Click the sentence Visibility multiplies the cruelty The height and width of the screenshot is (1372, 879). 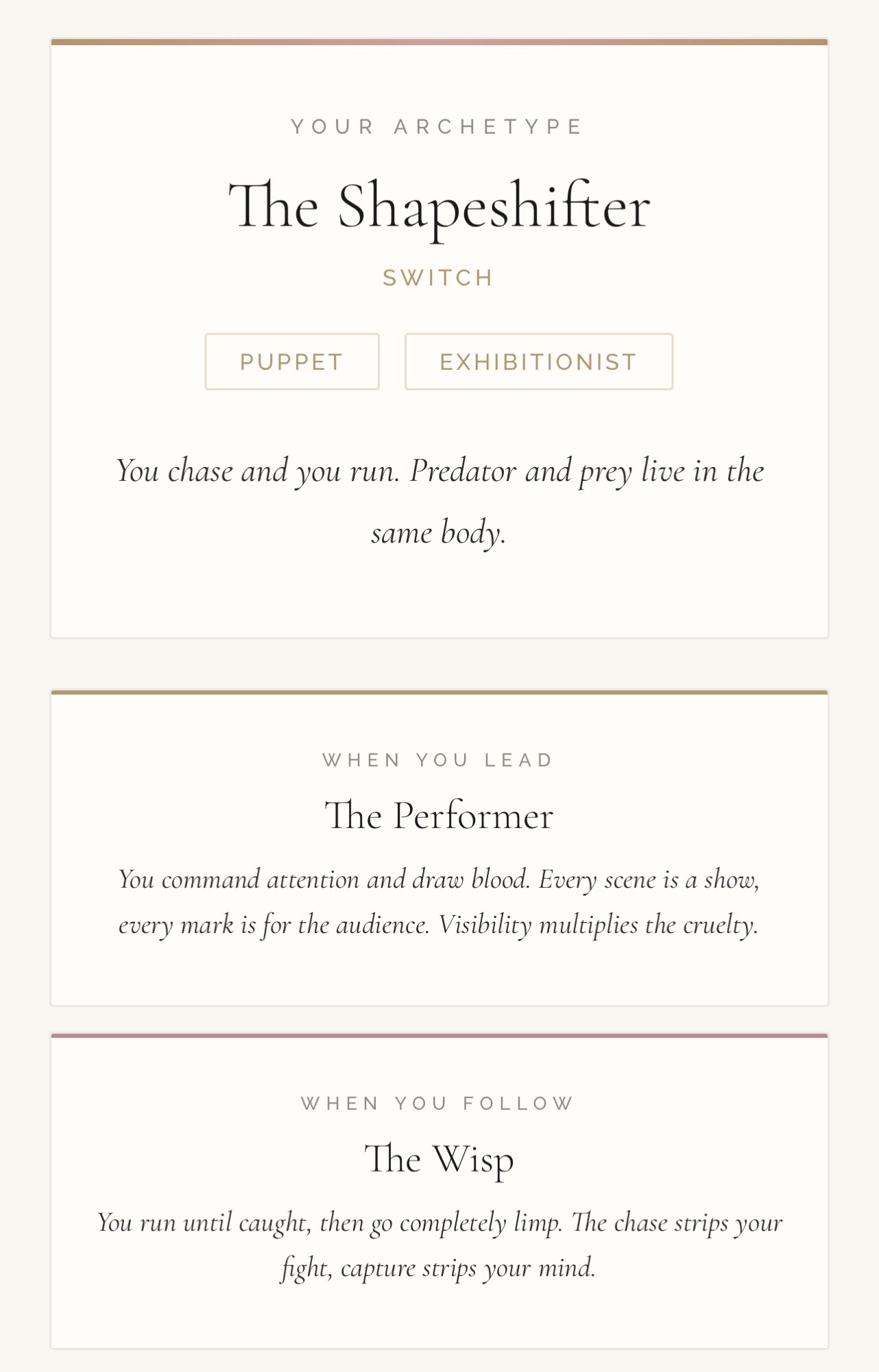click(x=598, y=925)
